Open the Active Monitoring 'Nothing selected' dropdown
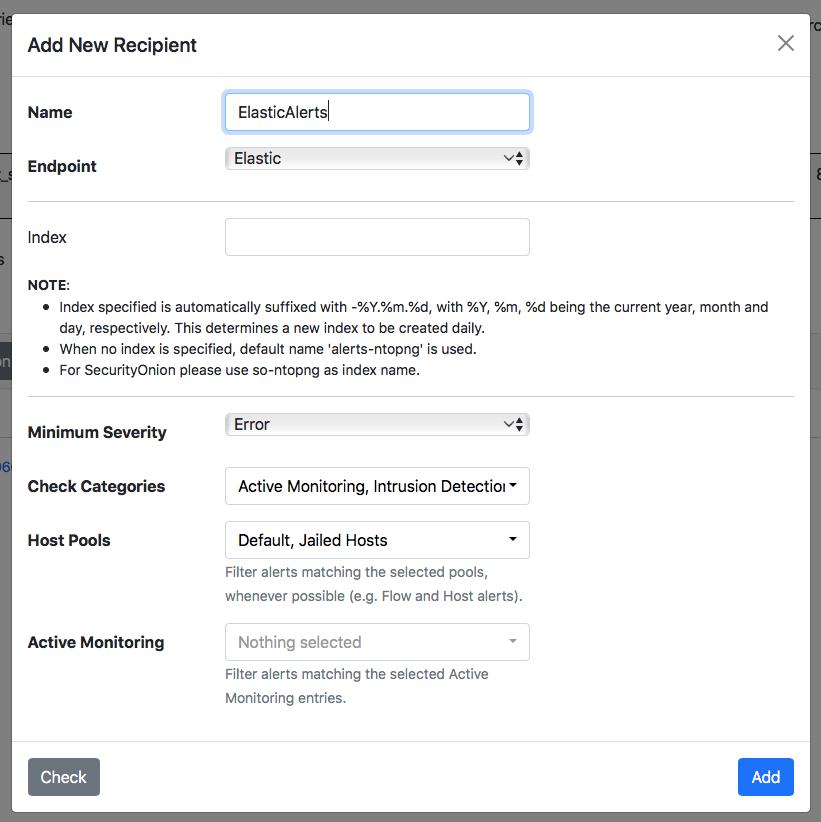Screen dimensions: 821x822 [377, 642]
